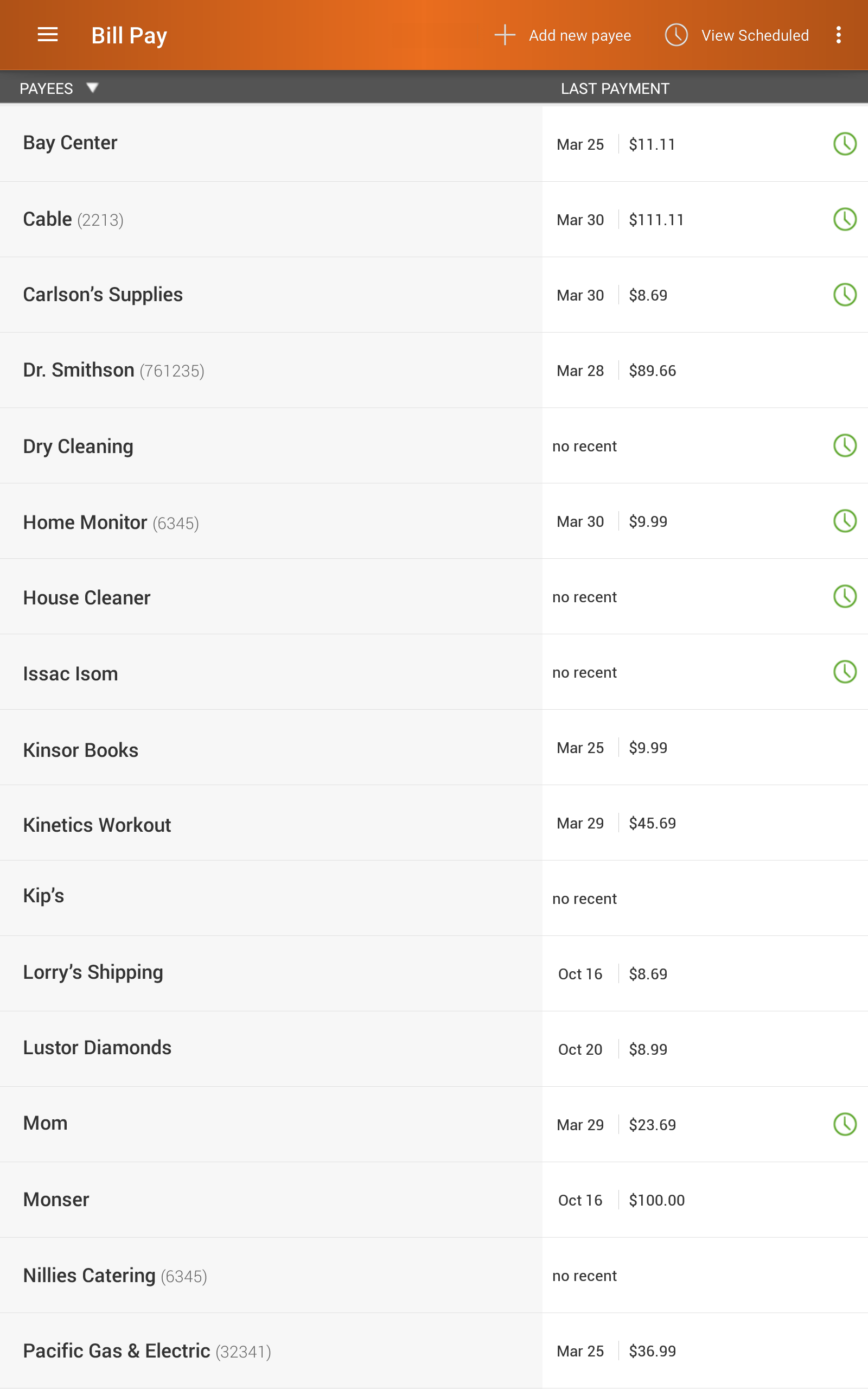
Task: Open the hamburger navigation menu
Action: [x=48, y=35]
